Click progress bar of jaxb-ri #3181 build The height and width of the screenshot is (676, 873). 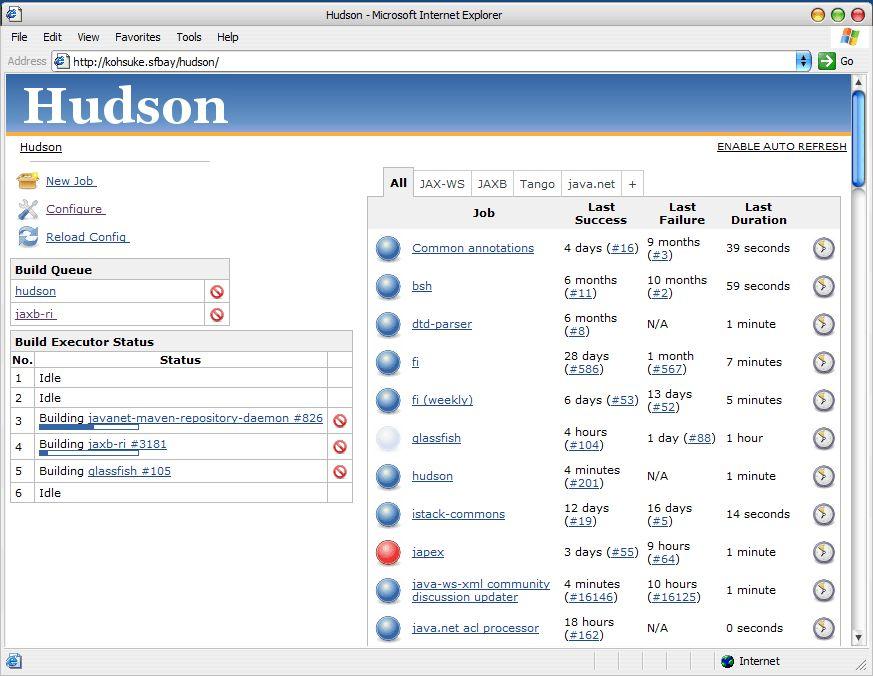coord(89,453)
